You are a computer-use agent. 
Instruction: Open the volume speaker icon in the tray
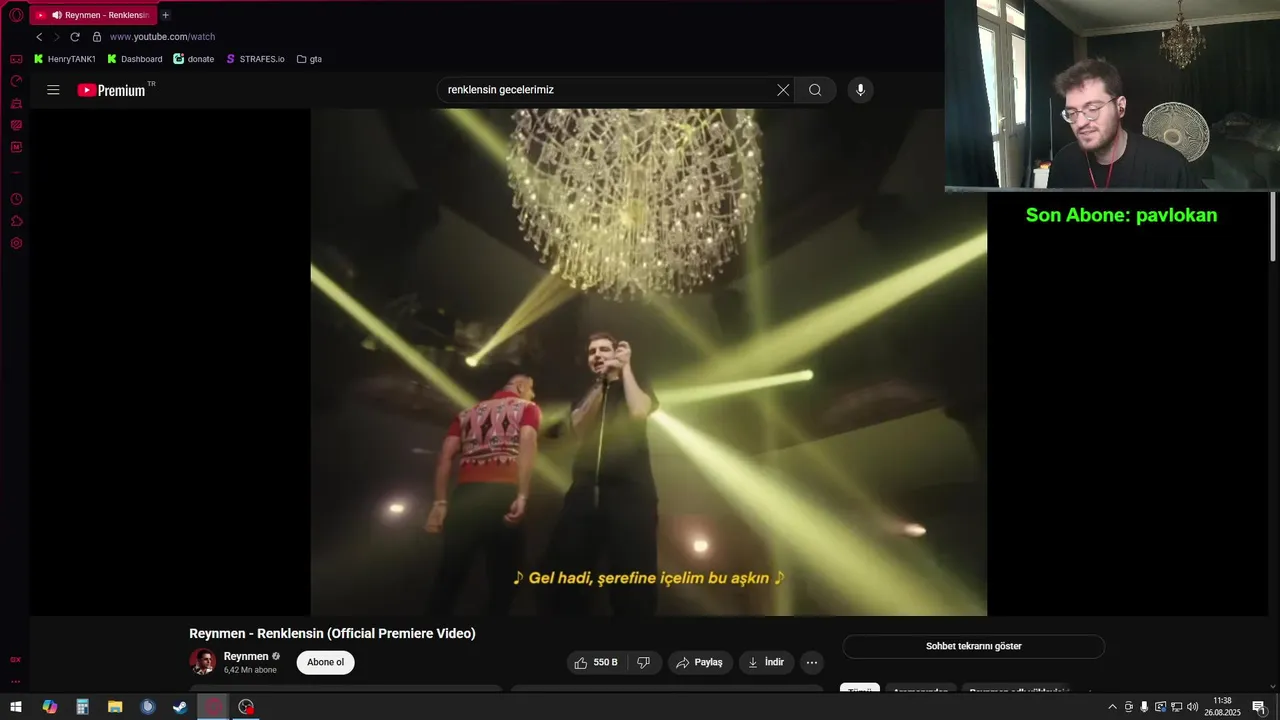tap(1192, 707)
